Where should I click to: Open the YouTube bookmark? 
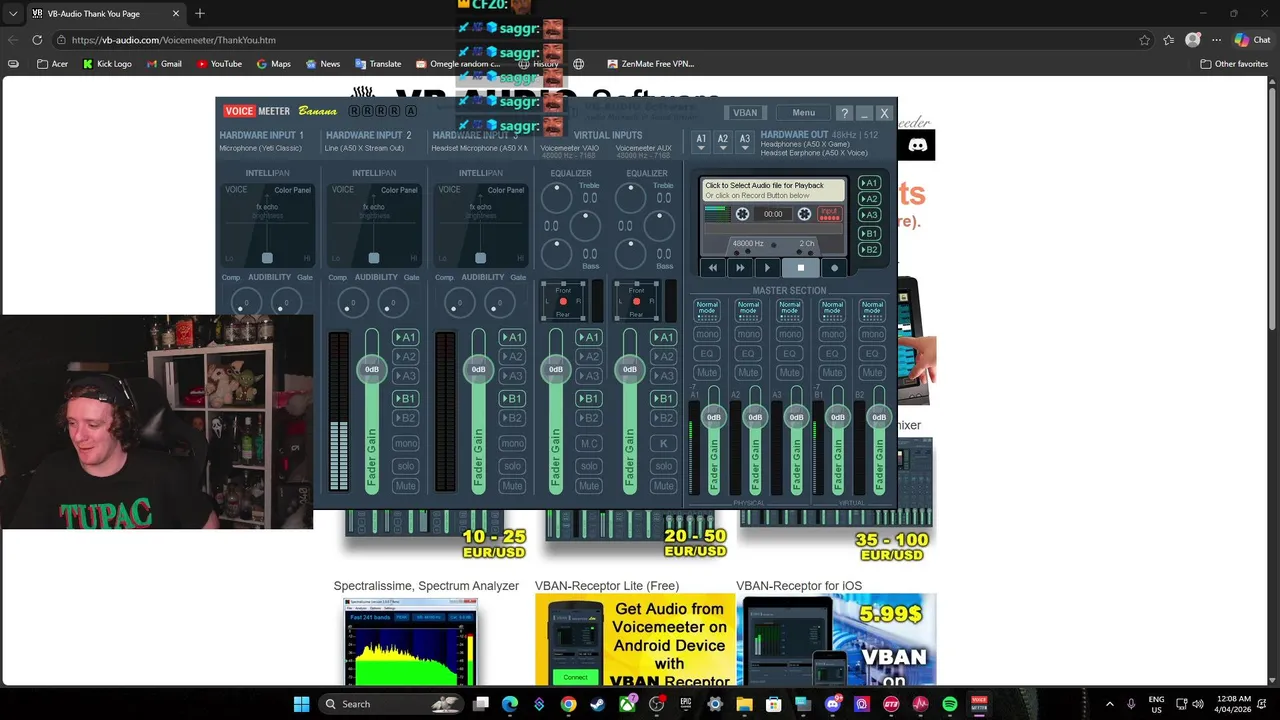(x=219, y=64)
